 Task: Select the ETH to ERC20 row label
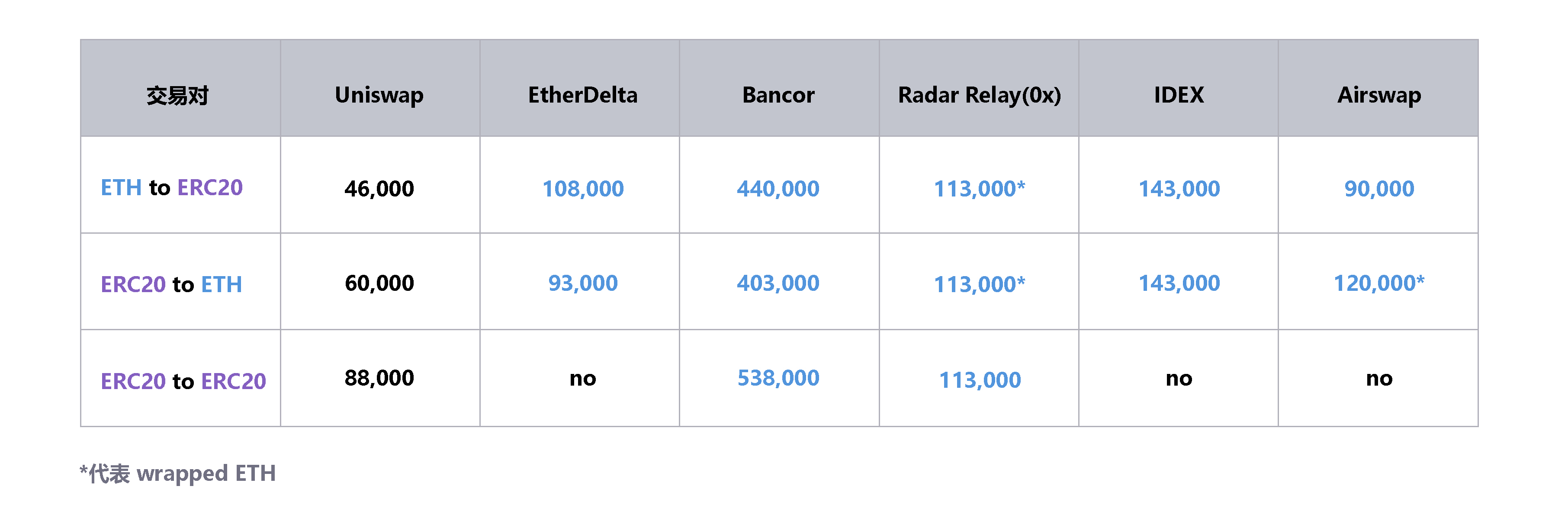click(x=172, y=187)
